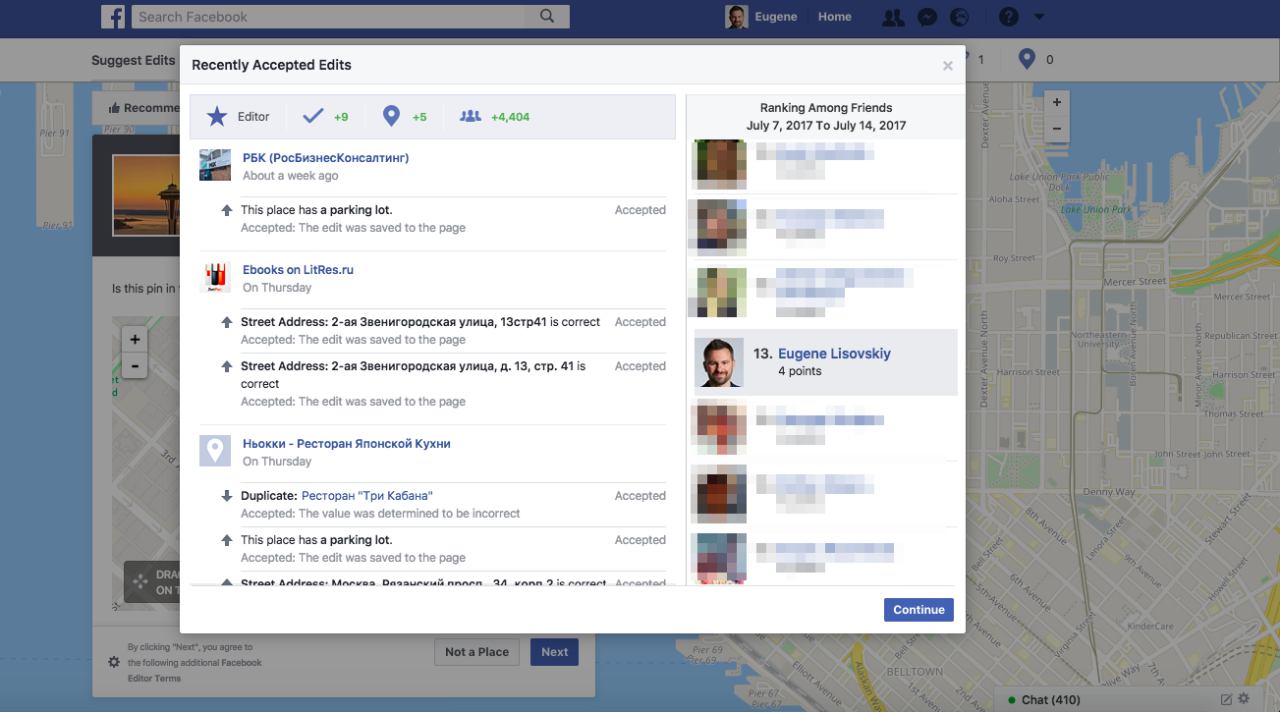Zoom in on the right Seattle map
The image size is (1280, 712).
point(1057,102)
